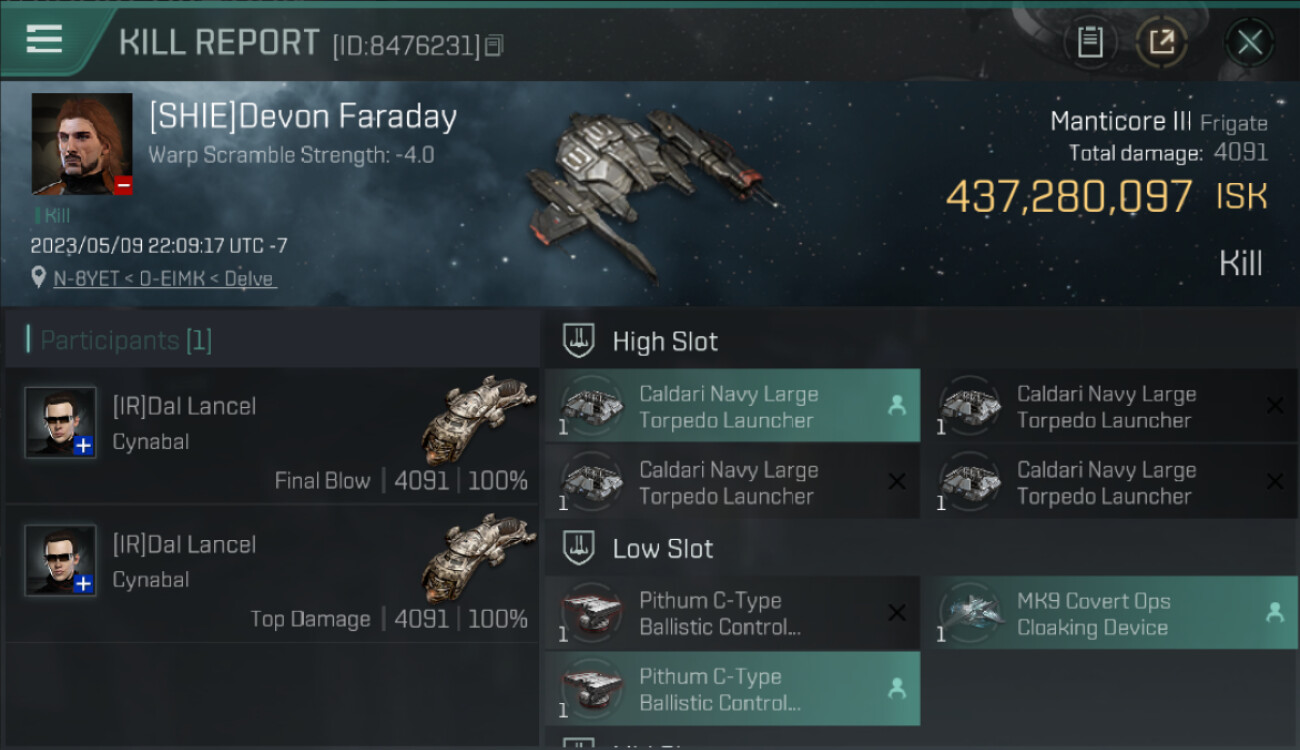Copy the kill report ID
The image size is (1300, 750).
click(x=494, y=46)
